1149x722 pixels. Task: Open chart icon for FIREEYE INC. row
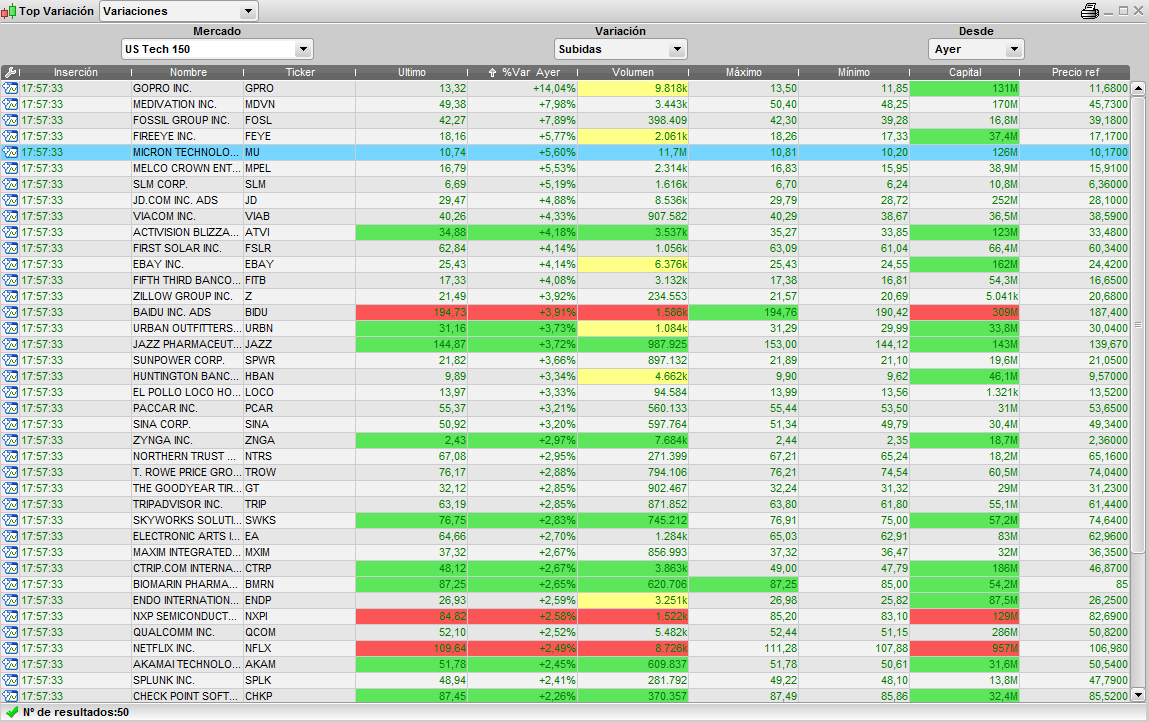(10, 137)
